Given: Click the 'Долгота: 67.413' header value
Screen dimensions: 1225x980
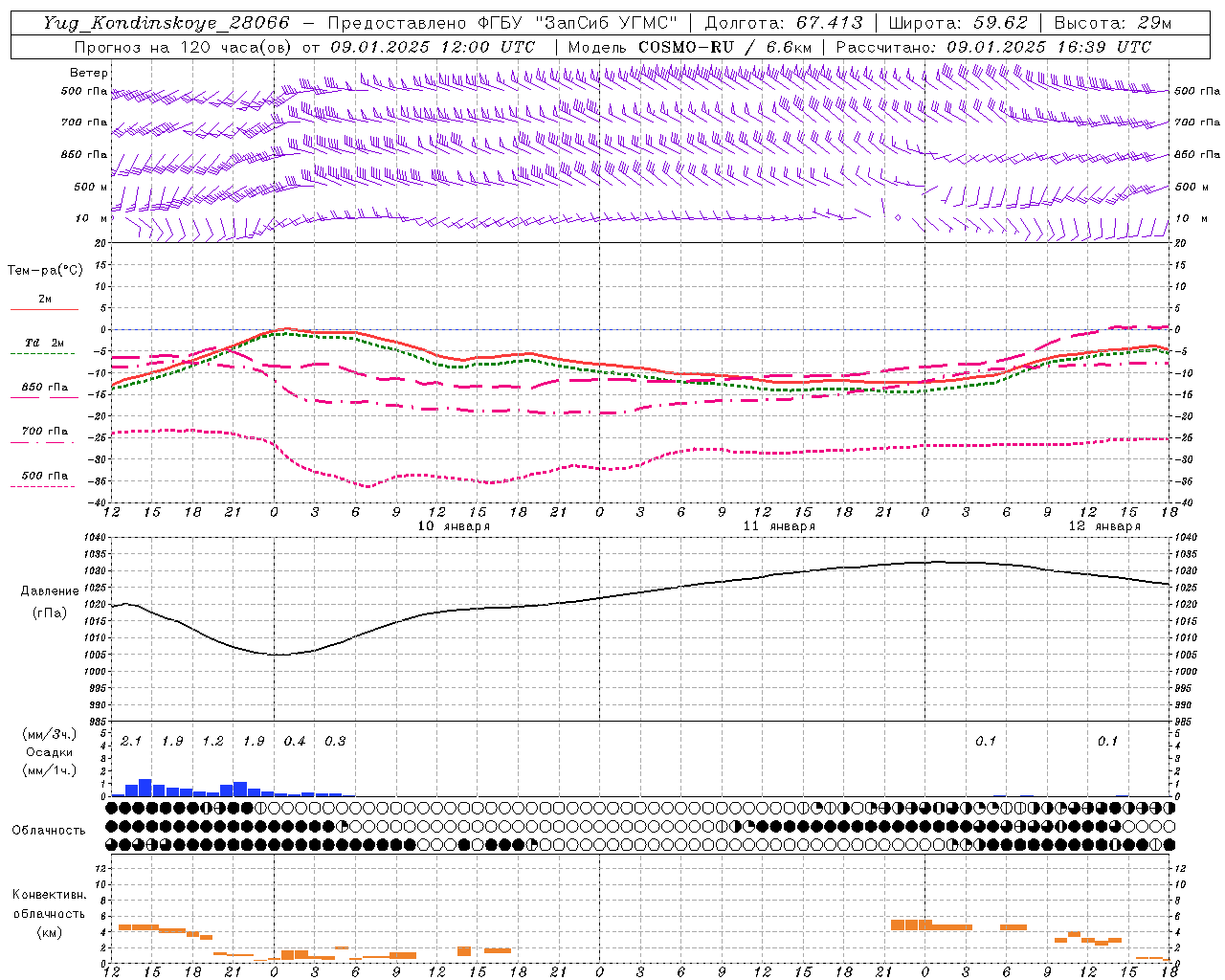Looking at the screenshot, I should 784,23.
